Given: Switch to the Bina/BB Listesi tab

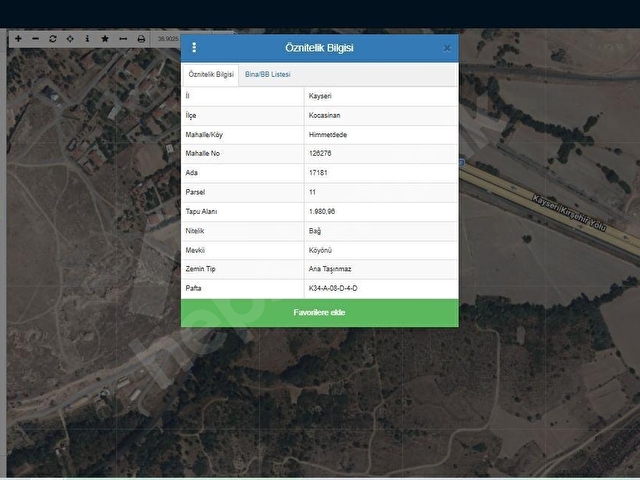Looking at the screenshot, I should [268, 75].
